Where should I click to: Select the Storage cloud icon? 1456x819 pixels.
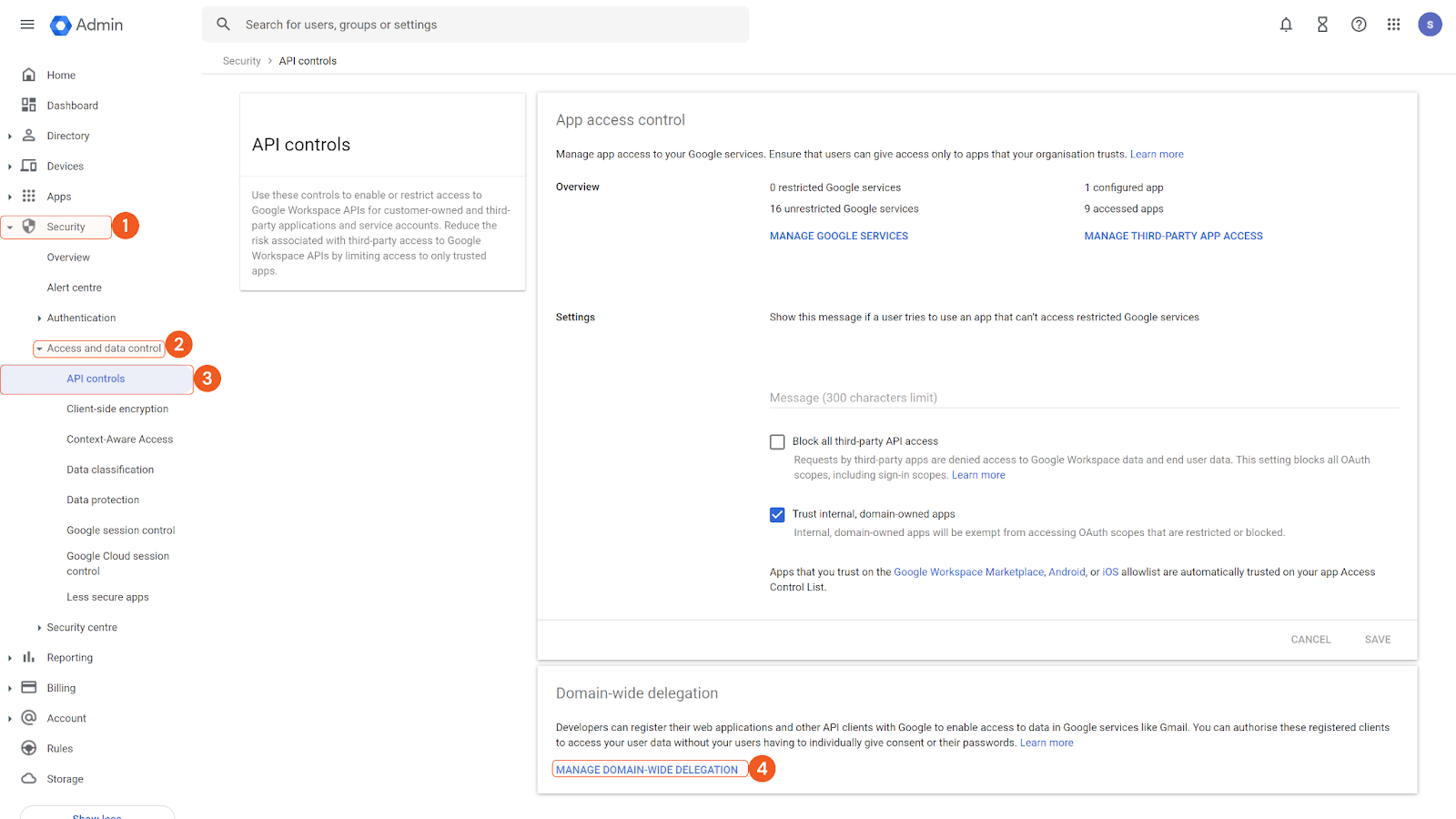click(x=29, y=778)
